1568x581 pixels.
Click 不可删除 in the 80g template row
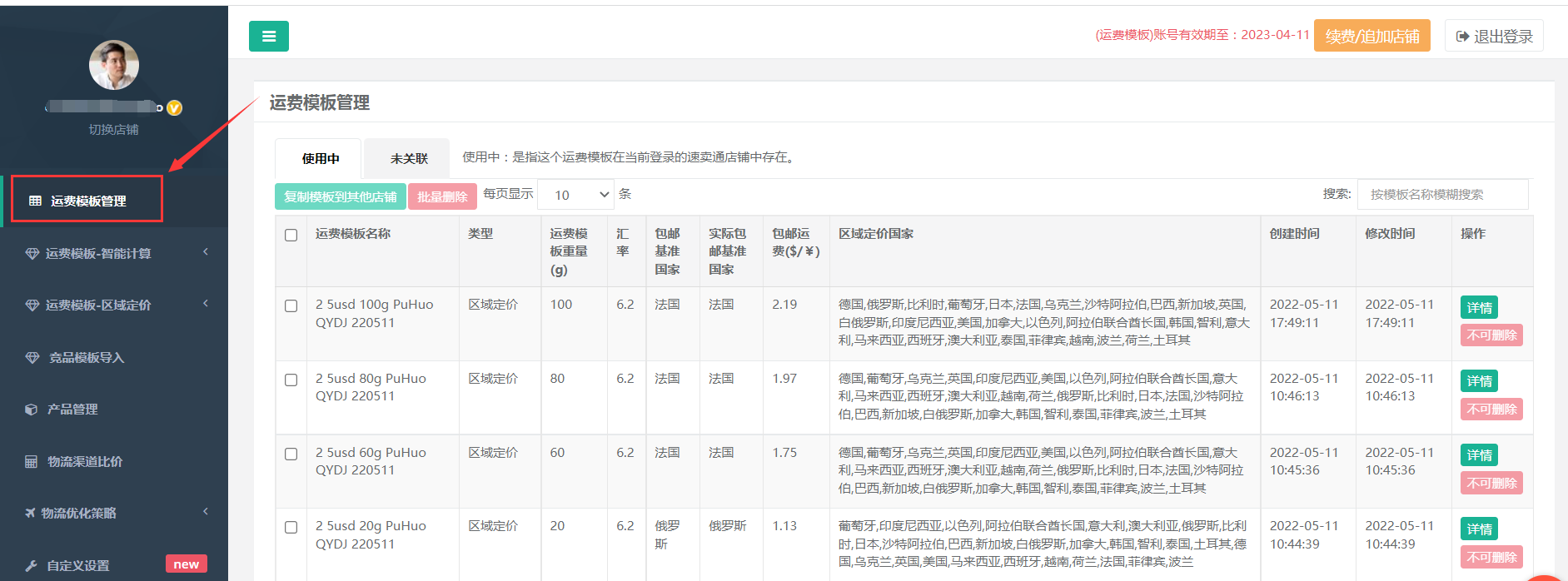point(1491,410)
